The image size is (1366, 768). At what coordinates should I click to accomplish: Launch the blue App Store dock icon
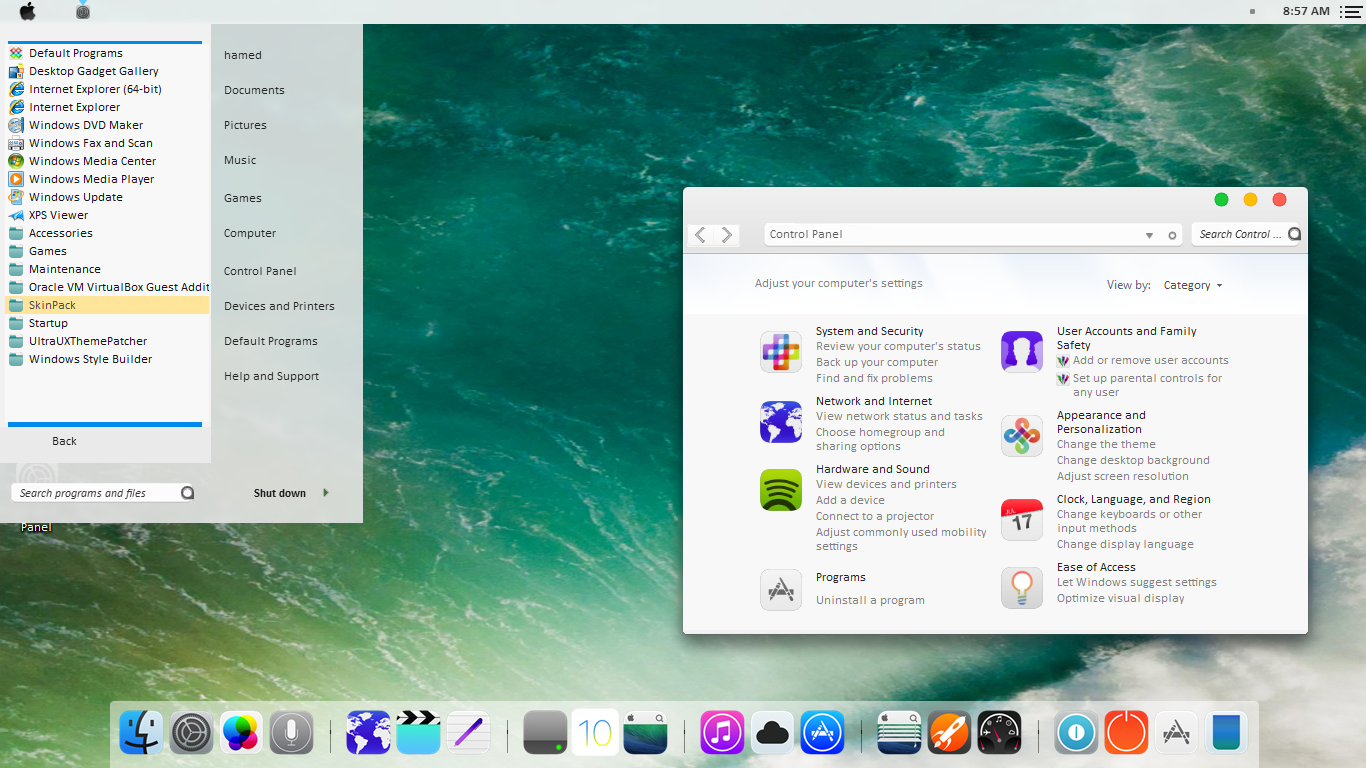pos(822,733)
